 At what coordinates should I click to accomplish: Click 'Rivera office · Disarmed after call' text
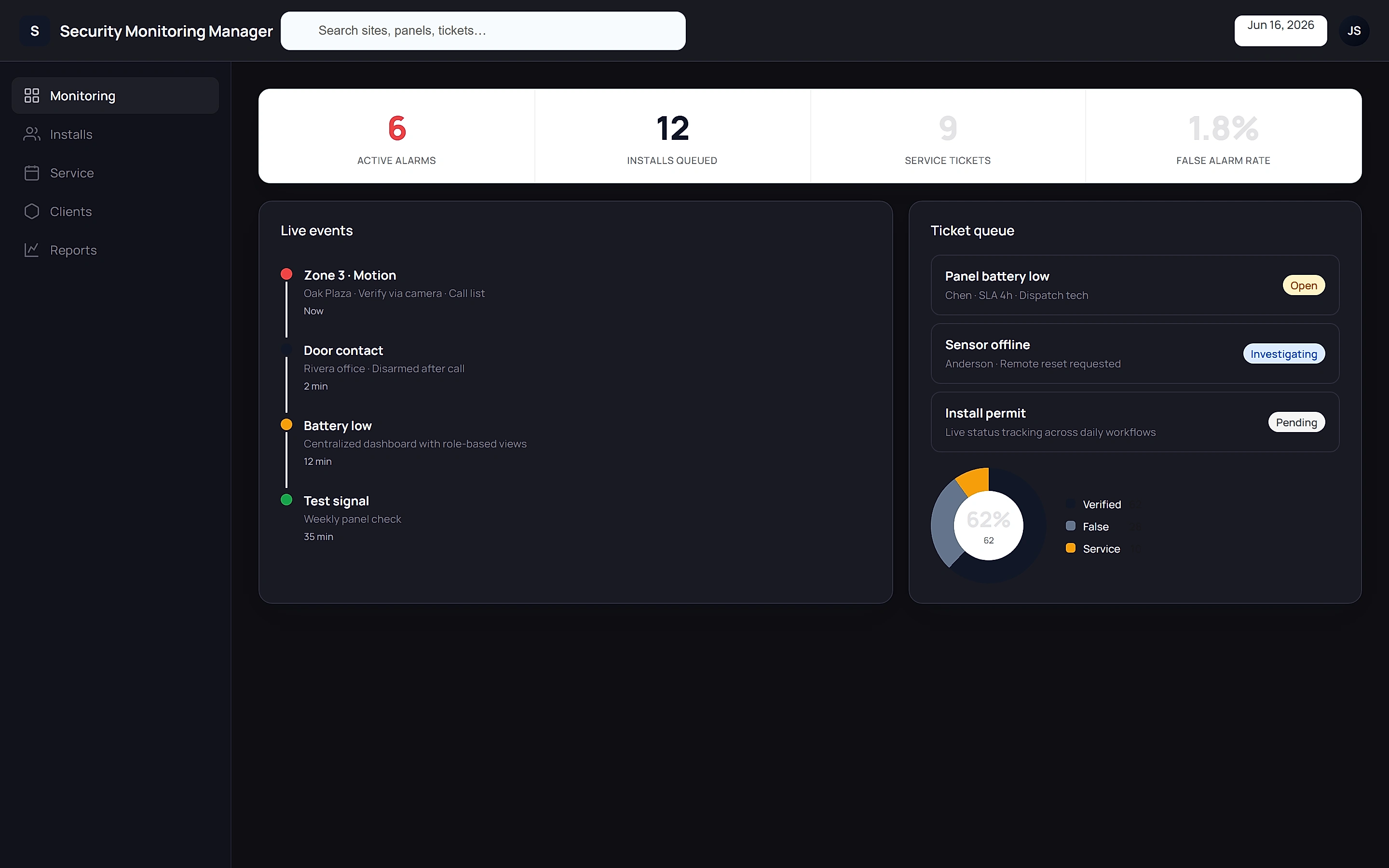(x=384, y=368)
